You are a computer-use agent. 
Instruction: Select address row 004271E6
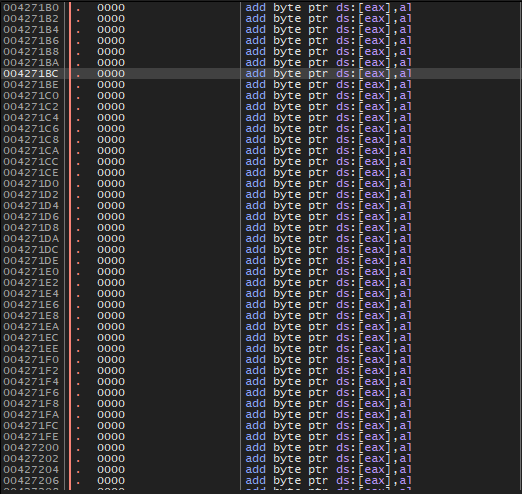[31, 305]
